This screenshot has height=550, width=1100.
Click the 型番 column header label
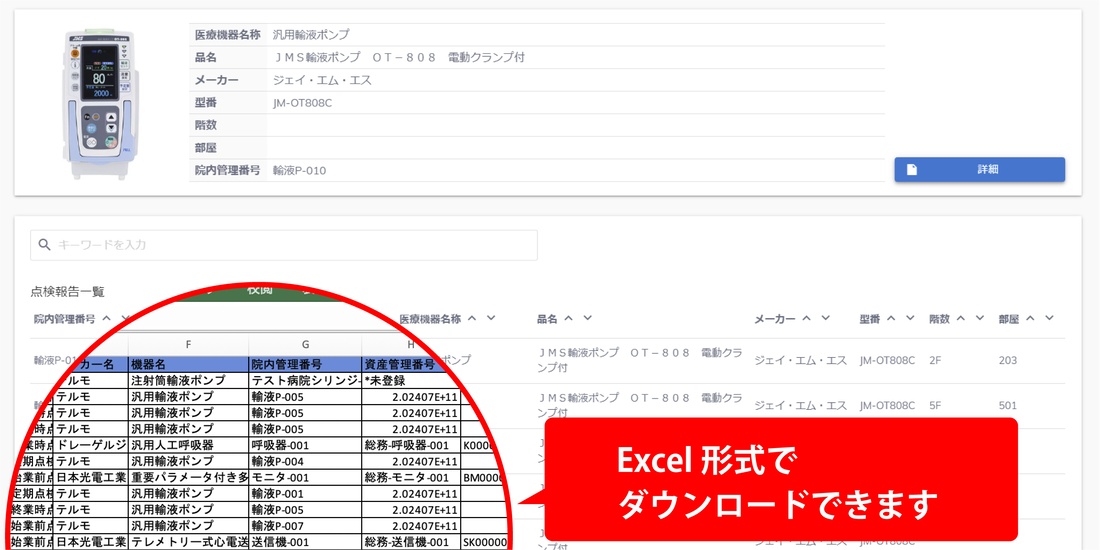tap(869, 318)
